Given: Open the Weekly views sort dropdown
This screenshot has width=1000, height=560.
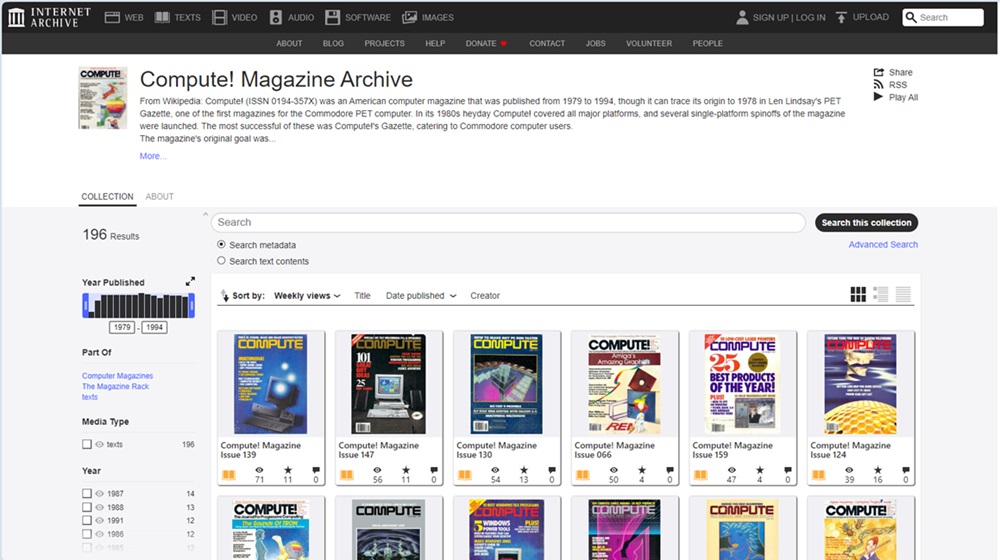Looking at the screenshot, I should [x=307, y=296].
